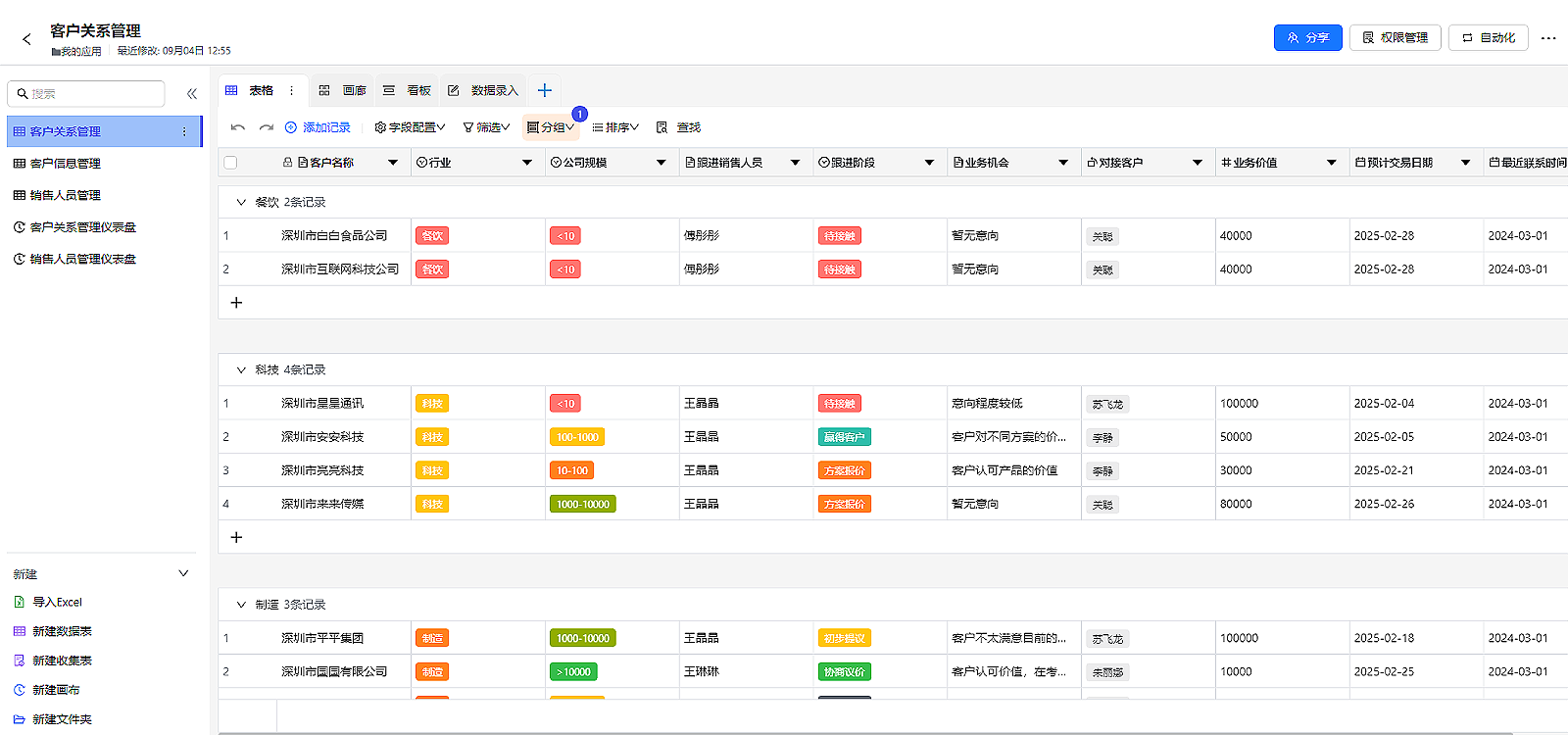Open 对接客户 column dropdown arrow

tap(1198, 163)
